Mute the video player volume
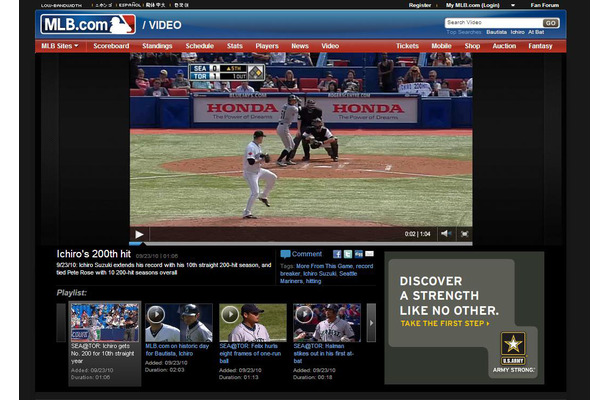The image size is (610, 400). [x=445, y=234]
